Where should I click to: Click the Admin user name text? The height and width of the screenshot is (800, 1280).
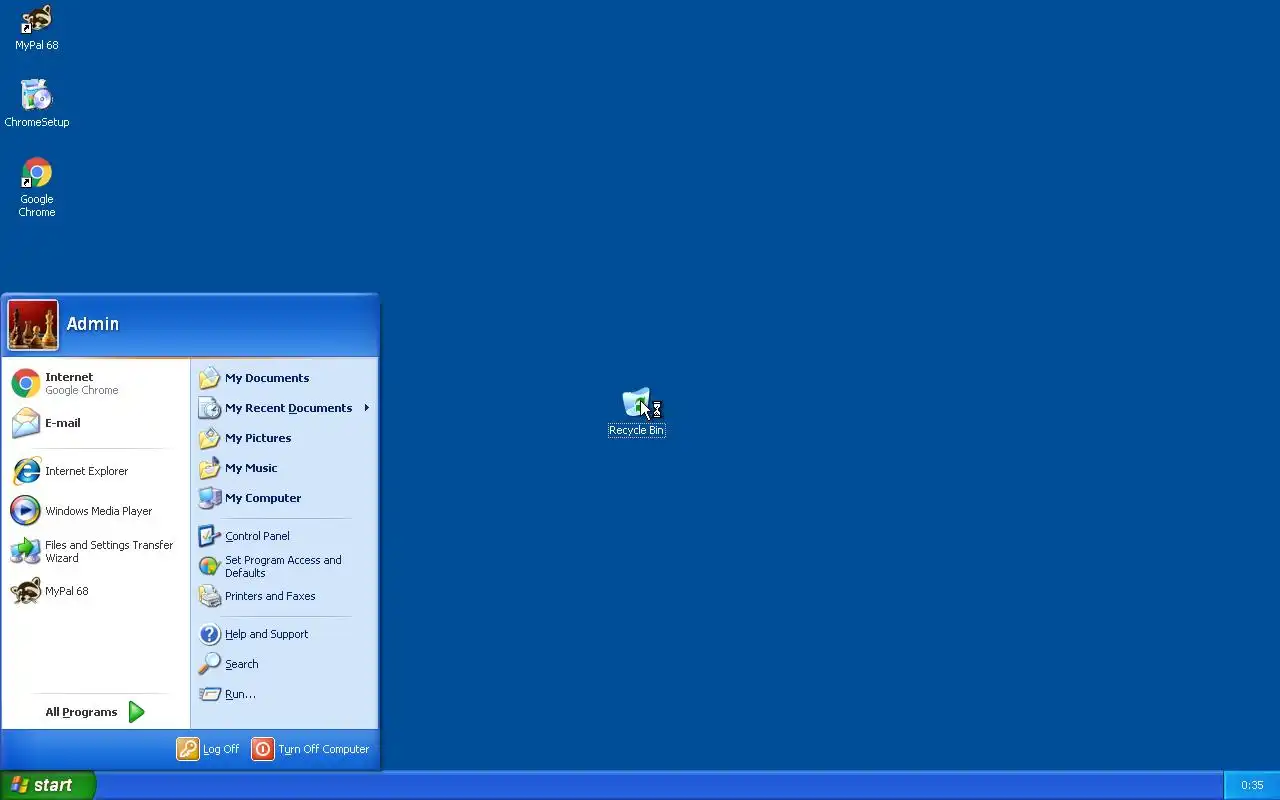coord(93,324)
